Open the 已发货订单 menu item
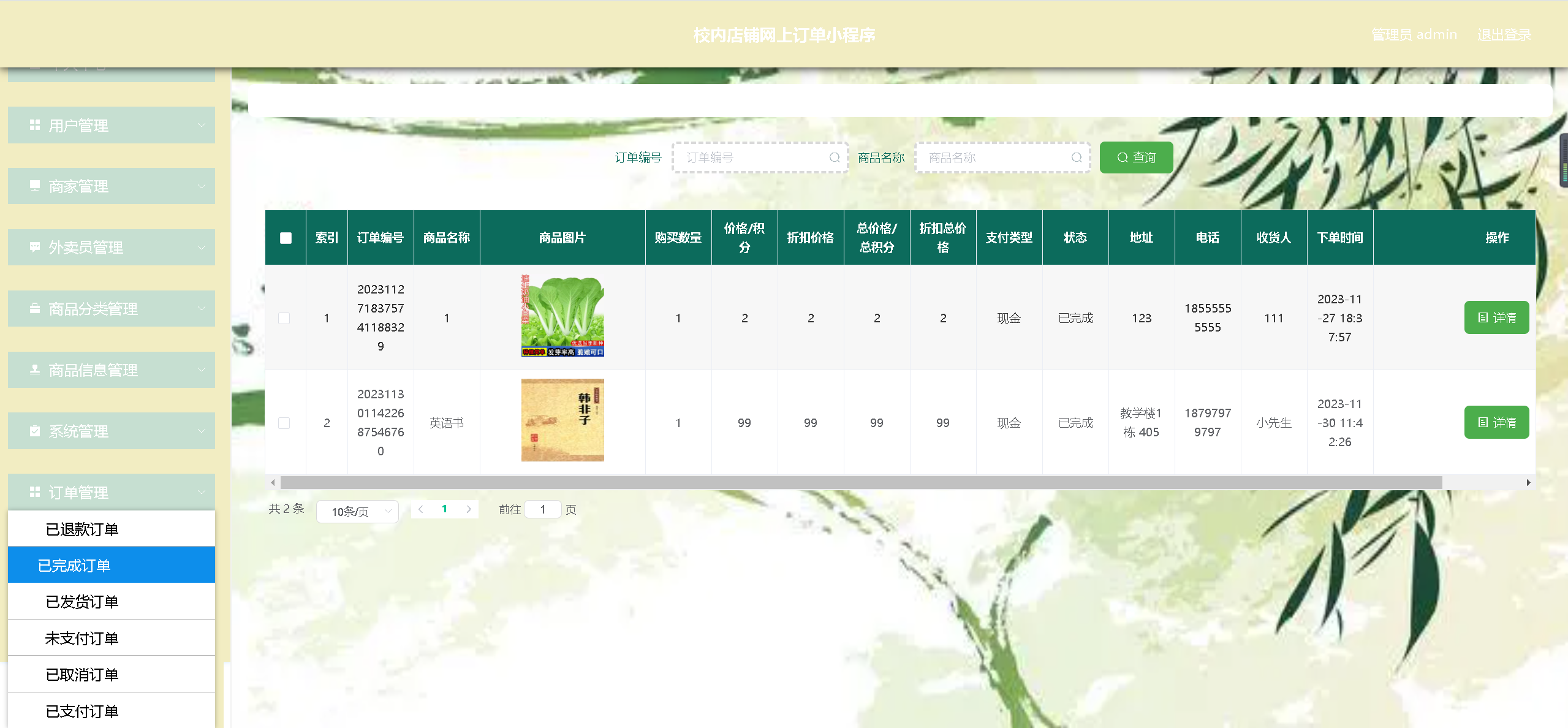The image size is (1568, 728). pyautogui.click(x=82, y=602)
